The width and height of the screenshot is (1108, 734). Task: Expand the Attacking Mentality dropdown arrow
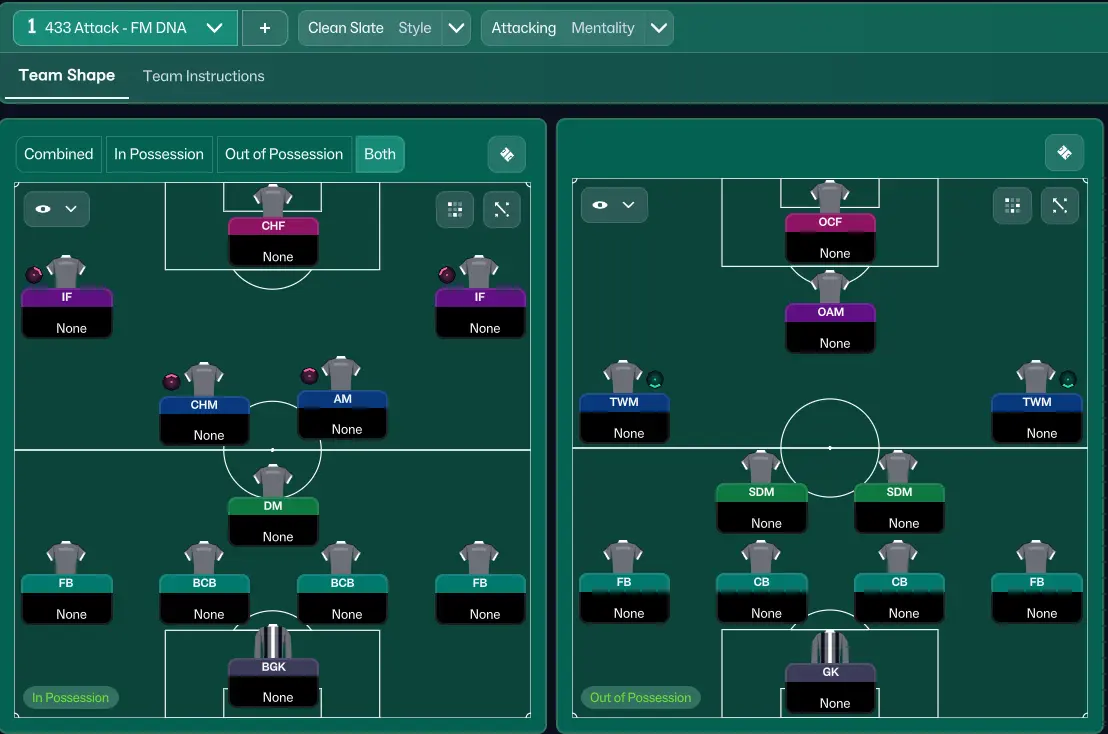tap(659, 28)
